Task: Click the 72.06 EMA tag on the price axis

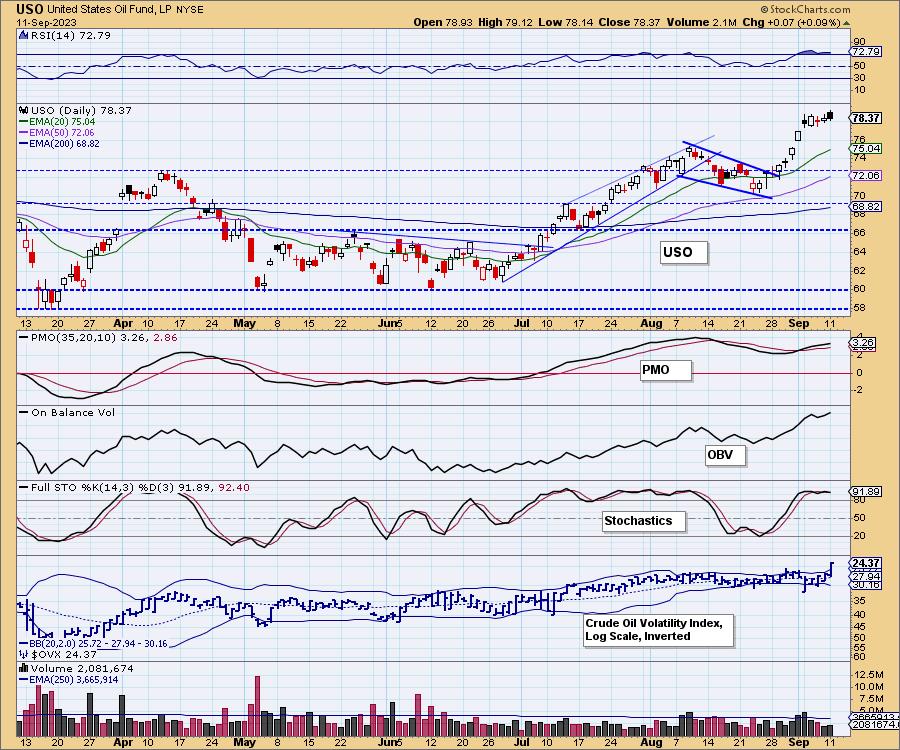Action: 866,175
